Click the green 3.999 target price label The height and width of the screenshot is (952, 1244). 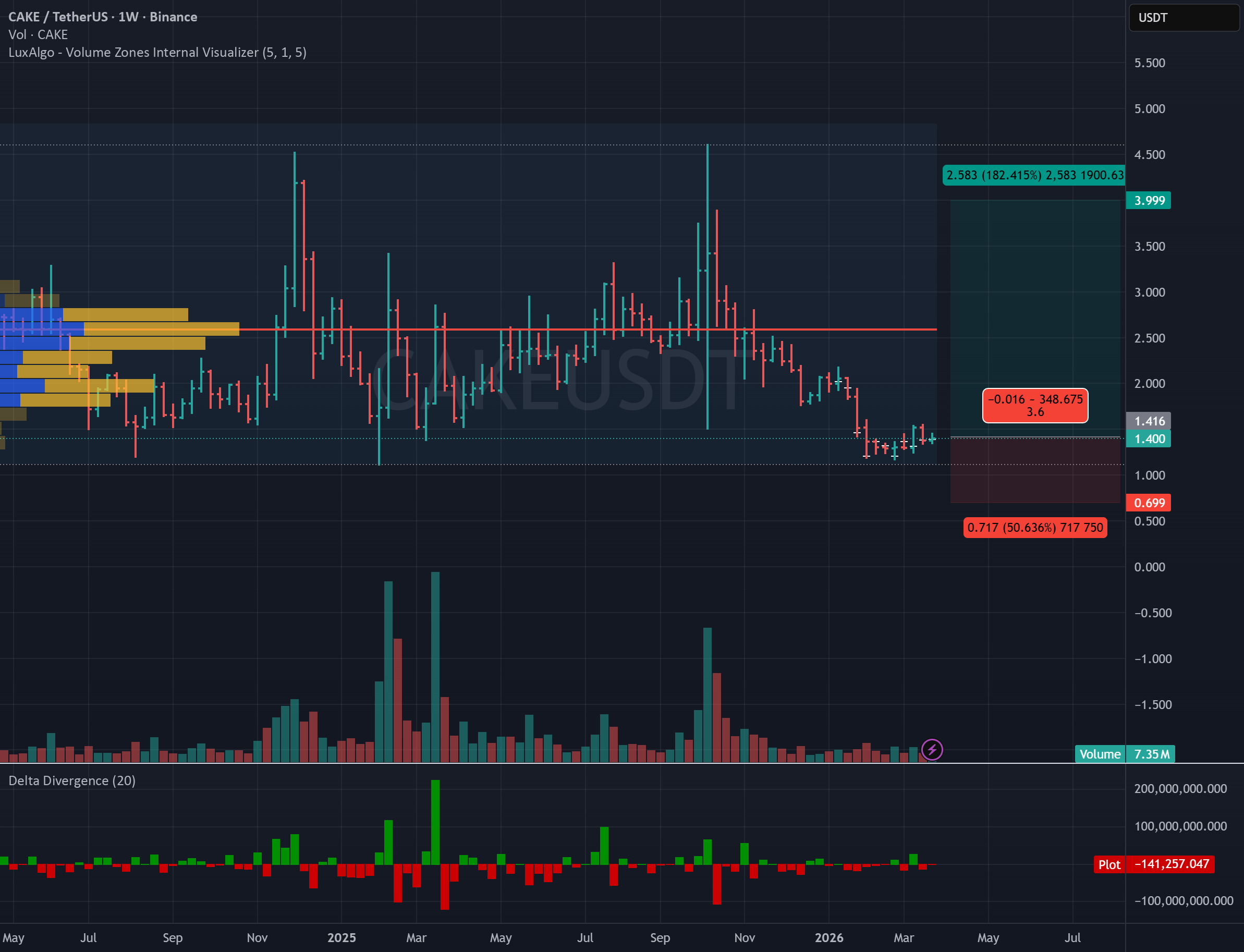coord(1148,201)
